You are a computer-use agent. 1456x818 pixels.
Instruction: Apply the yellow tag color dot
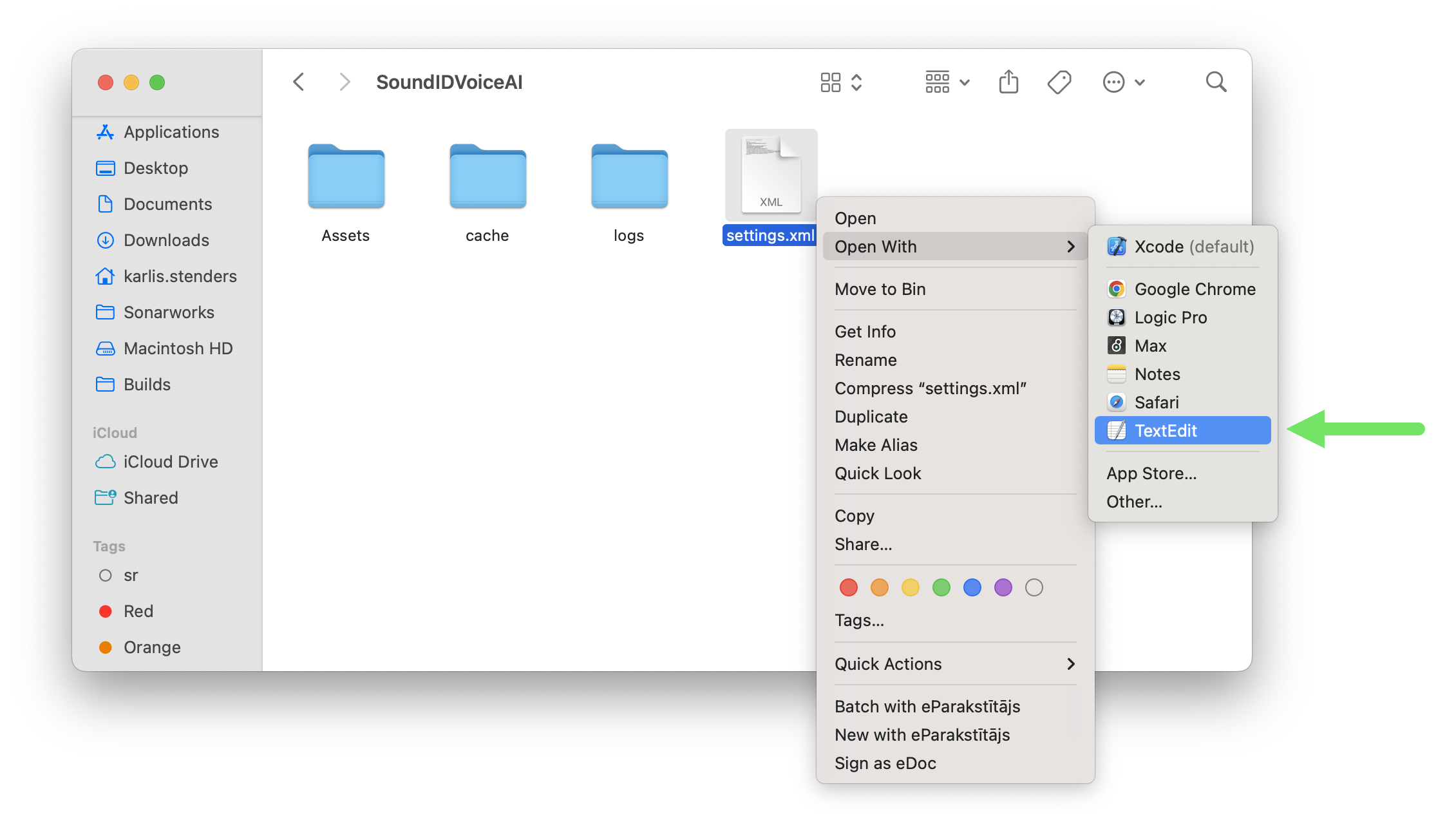[911, 587]
